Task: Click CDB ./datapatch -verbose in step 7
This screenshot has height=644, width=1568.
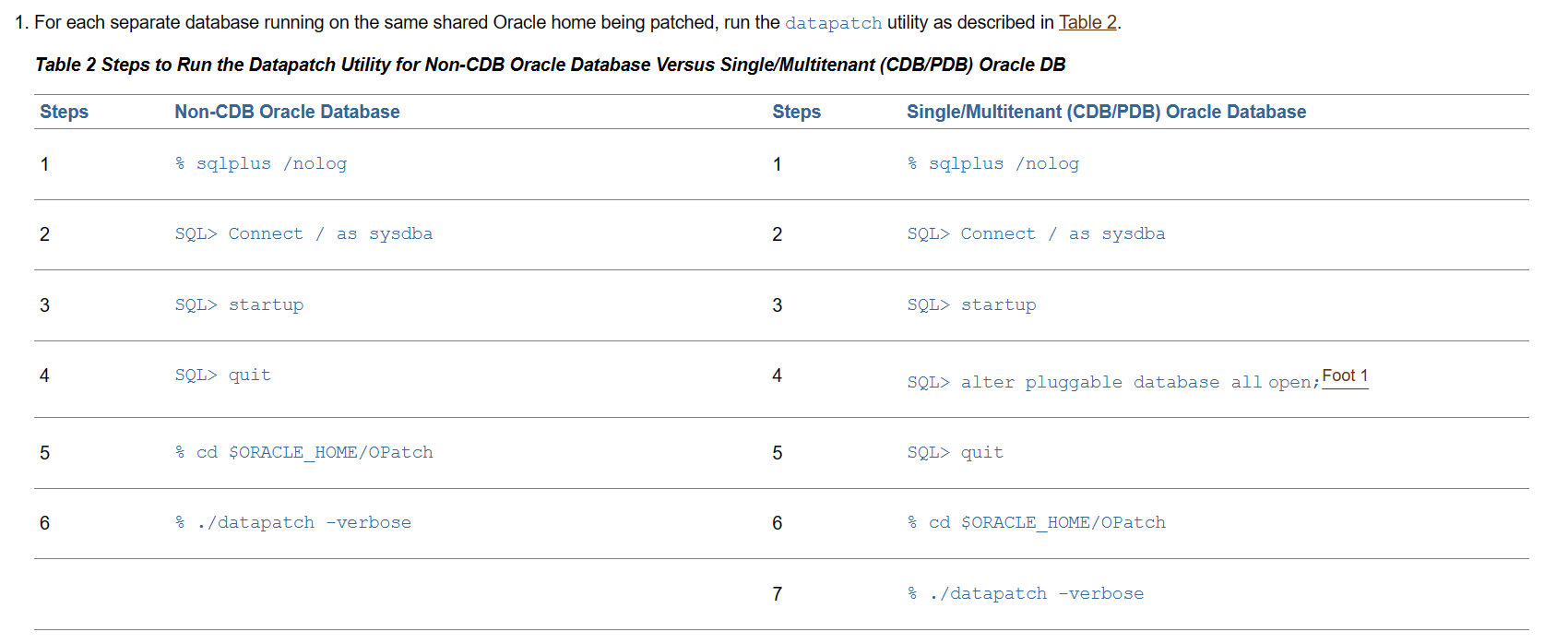Action: [1026, 593]
